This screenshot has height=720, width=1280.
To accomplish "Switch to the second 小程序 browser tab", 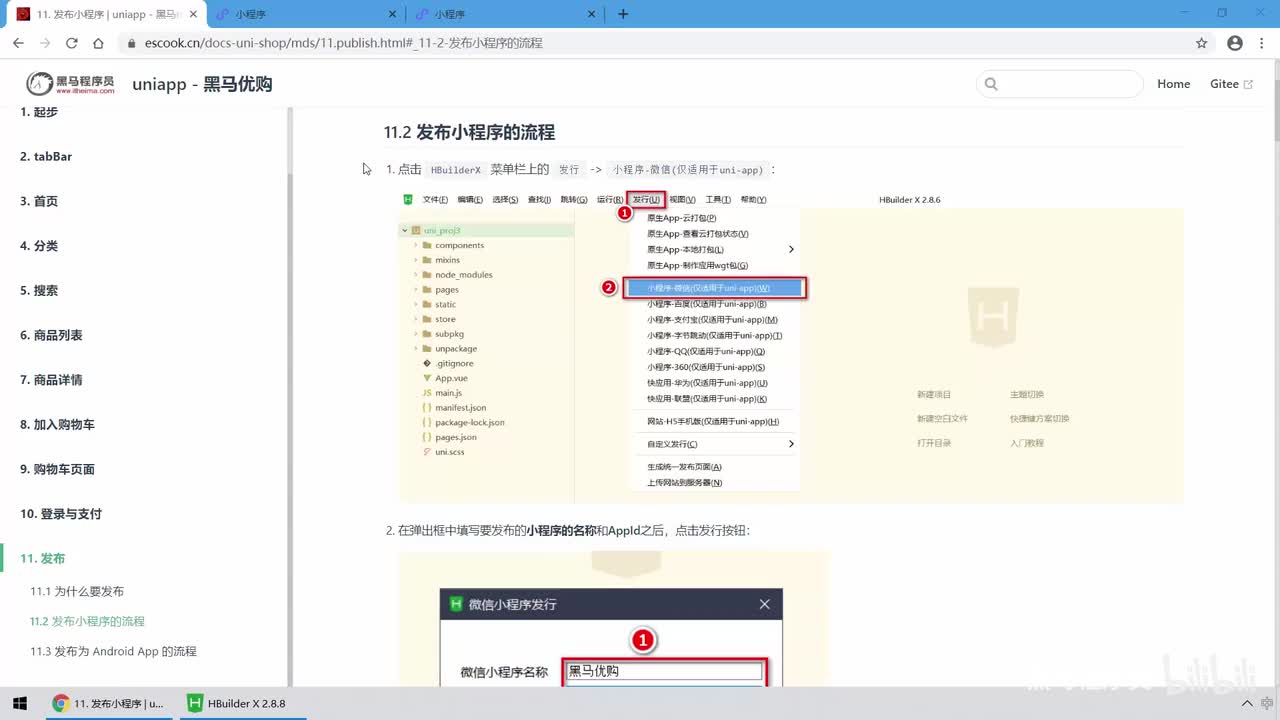I will [305, 14].
